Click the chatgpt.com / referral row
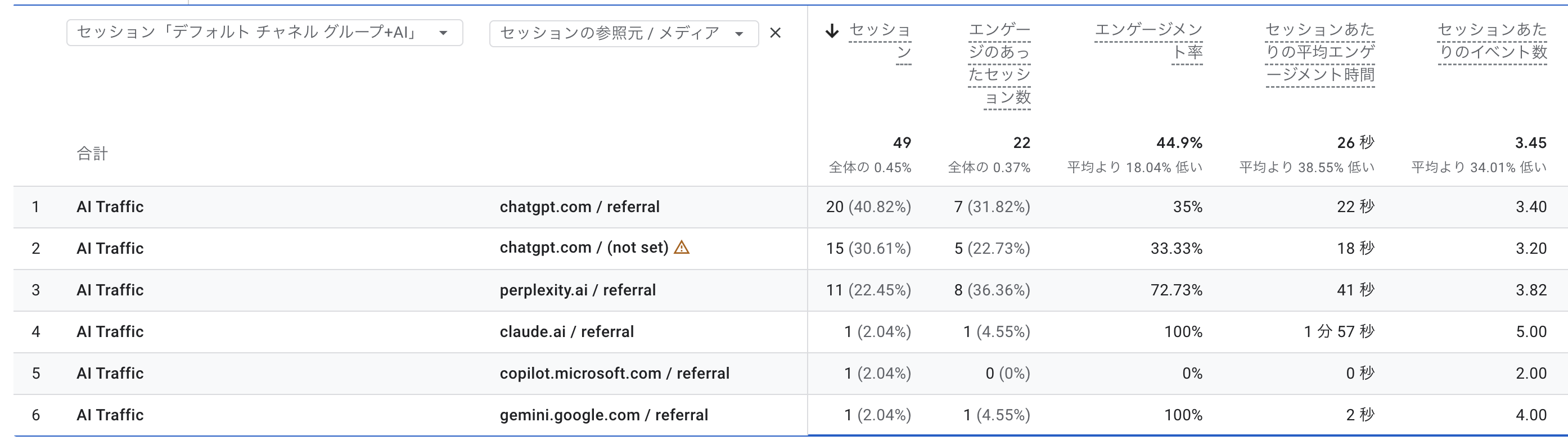Screen dimensions: 1568x440 (x=579, y=207)
